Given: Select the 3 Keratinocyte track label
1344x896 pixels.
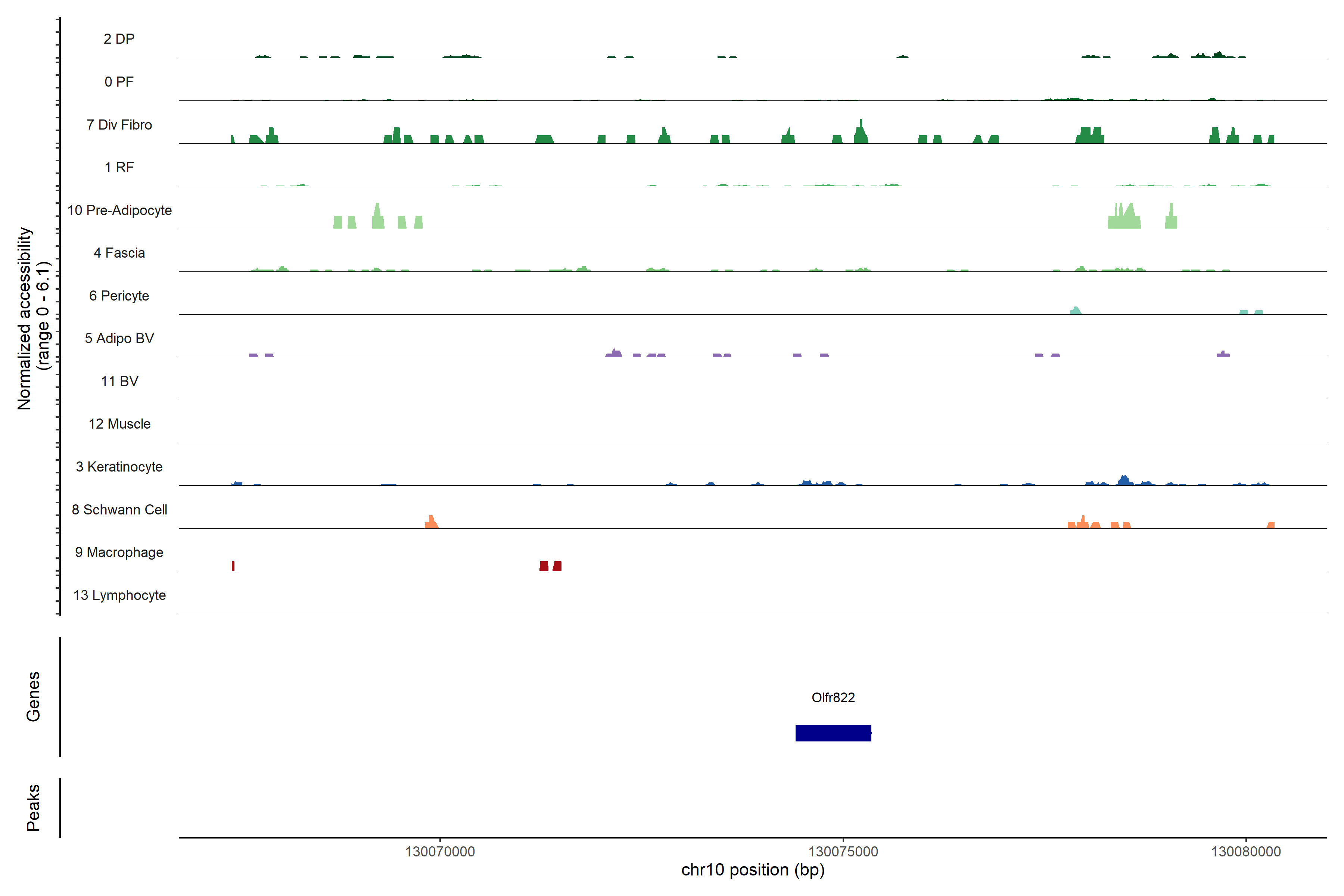Looking at the screenshot, I should (119, 467).
